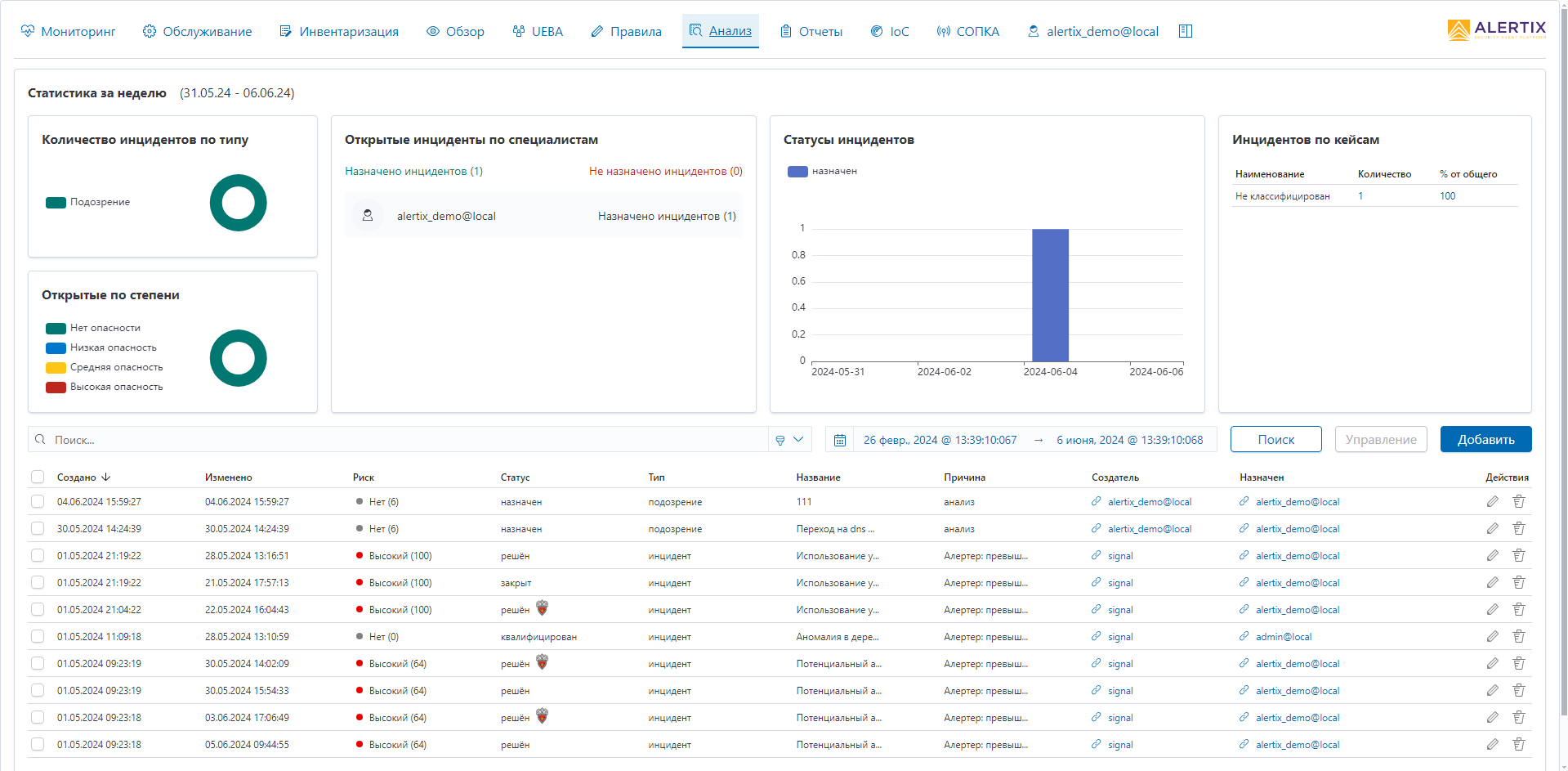Focus the Поиск... search input field
This screenshot has height=771, width=1568.
point(409,439)
